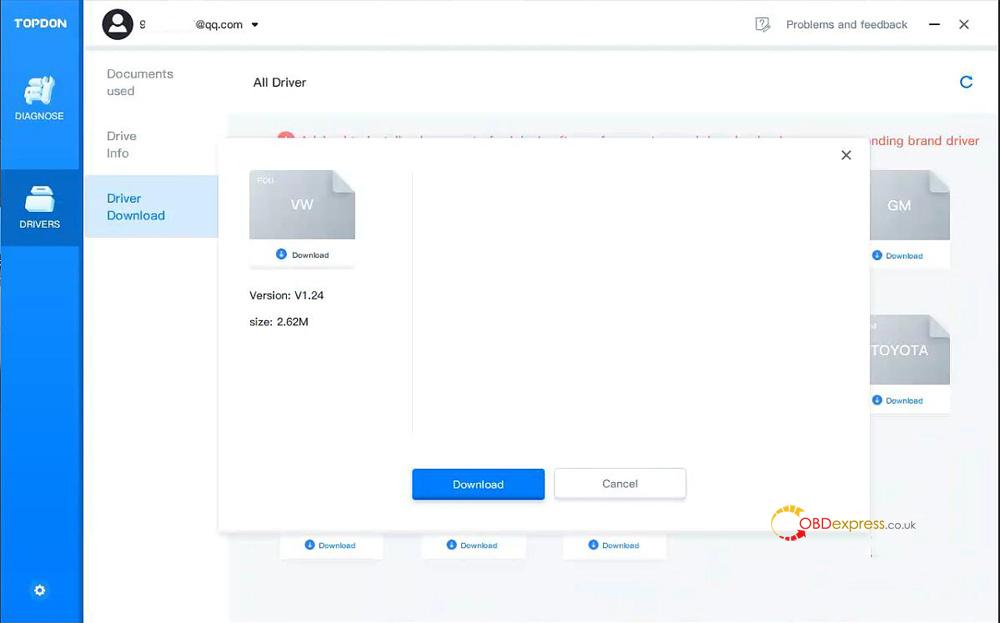Close the TOPDON application window
Viewport: 1000px width, 623px height.
coord(964,24)
